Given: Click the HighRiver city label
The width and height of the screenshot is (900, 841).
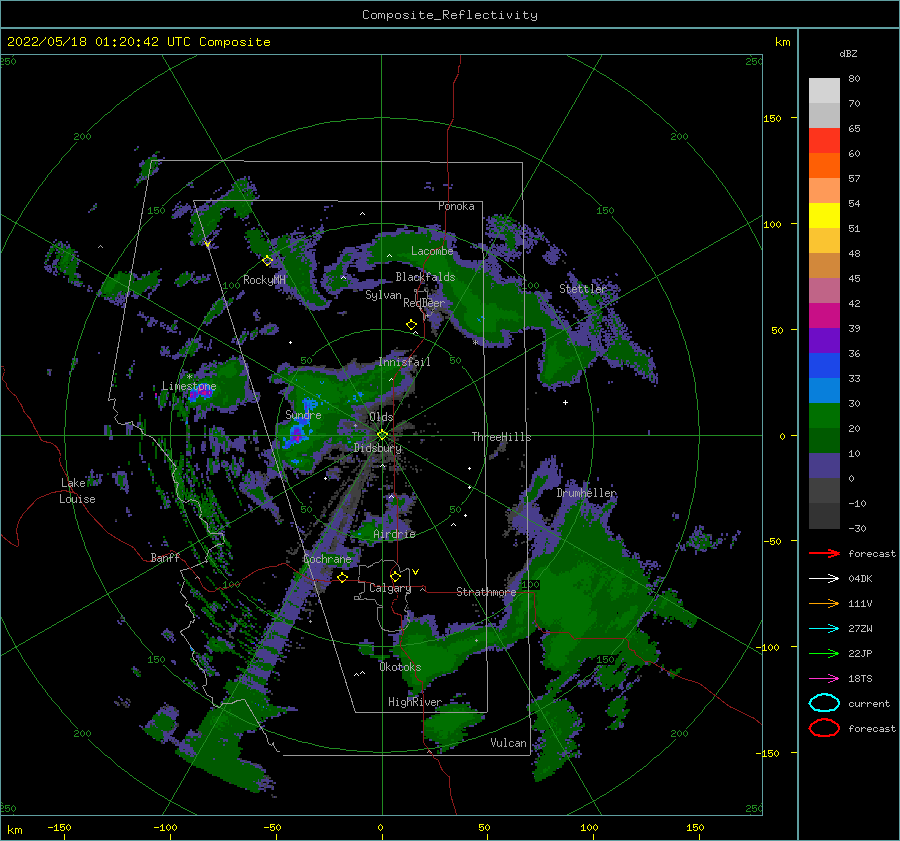Looking at the screenshot, I should point(415,702).
